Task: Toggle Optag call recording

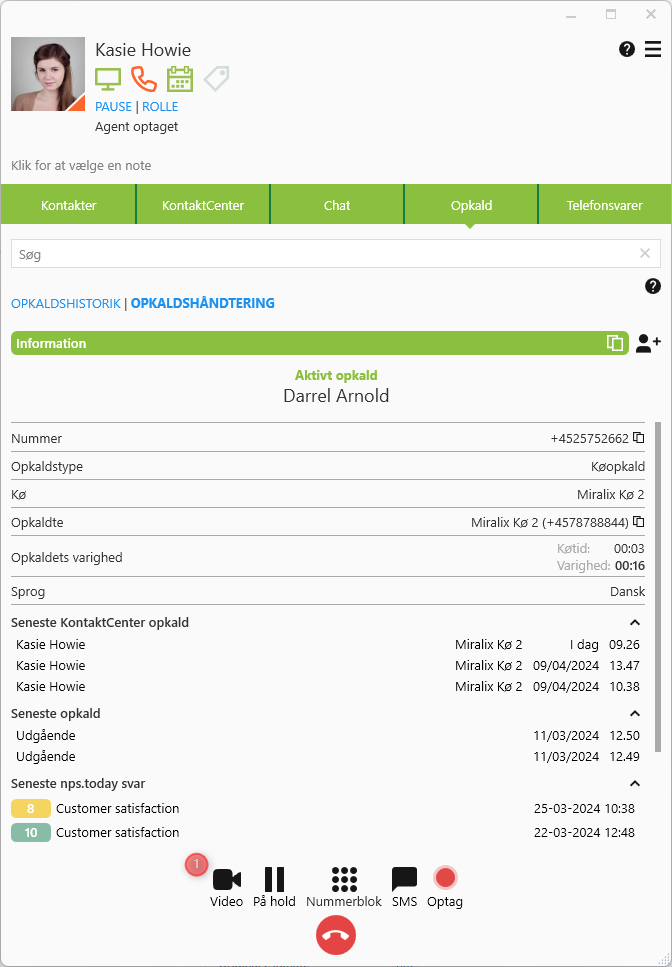Action: click(445, 880)
